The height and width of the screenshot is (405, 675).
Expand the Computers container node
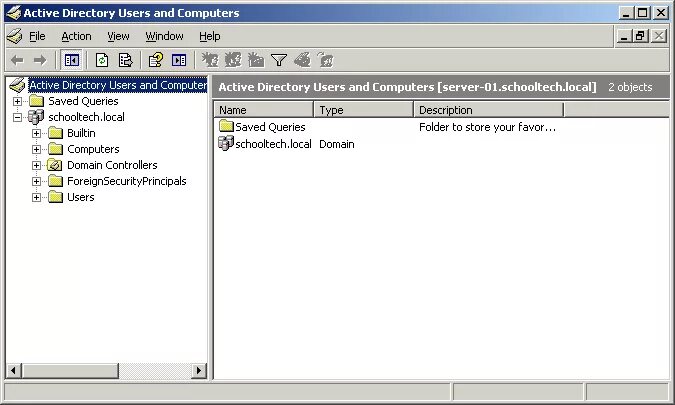pos(37,149)
